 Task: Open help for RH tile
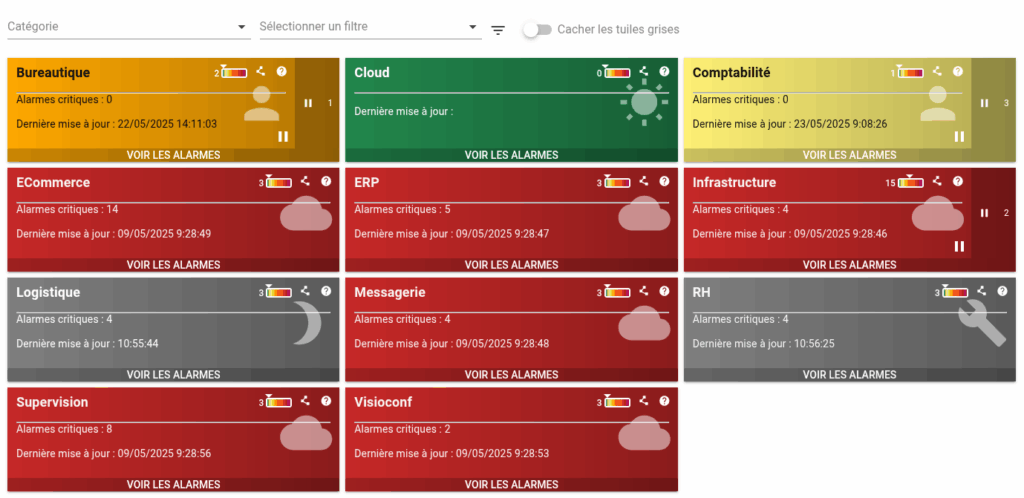1002,291
